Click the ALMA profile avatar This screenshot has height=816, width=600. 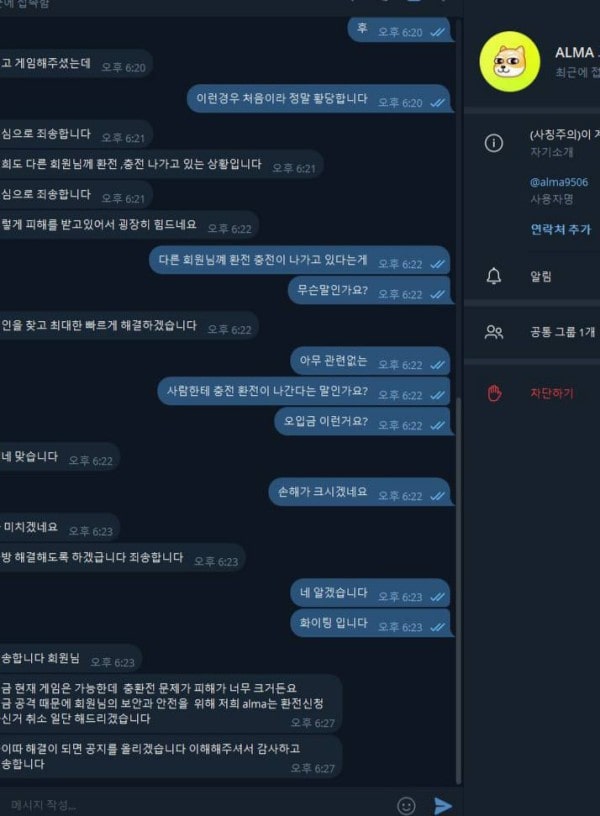tap(509, 61)
